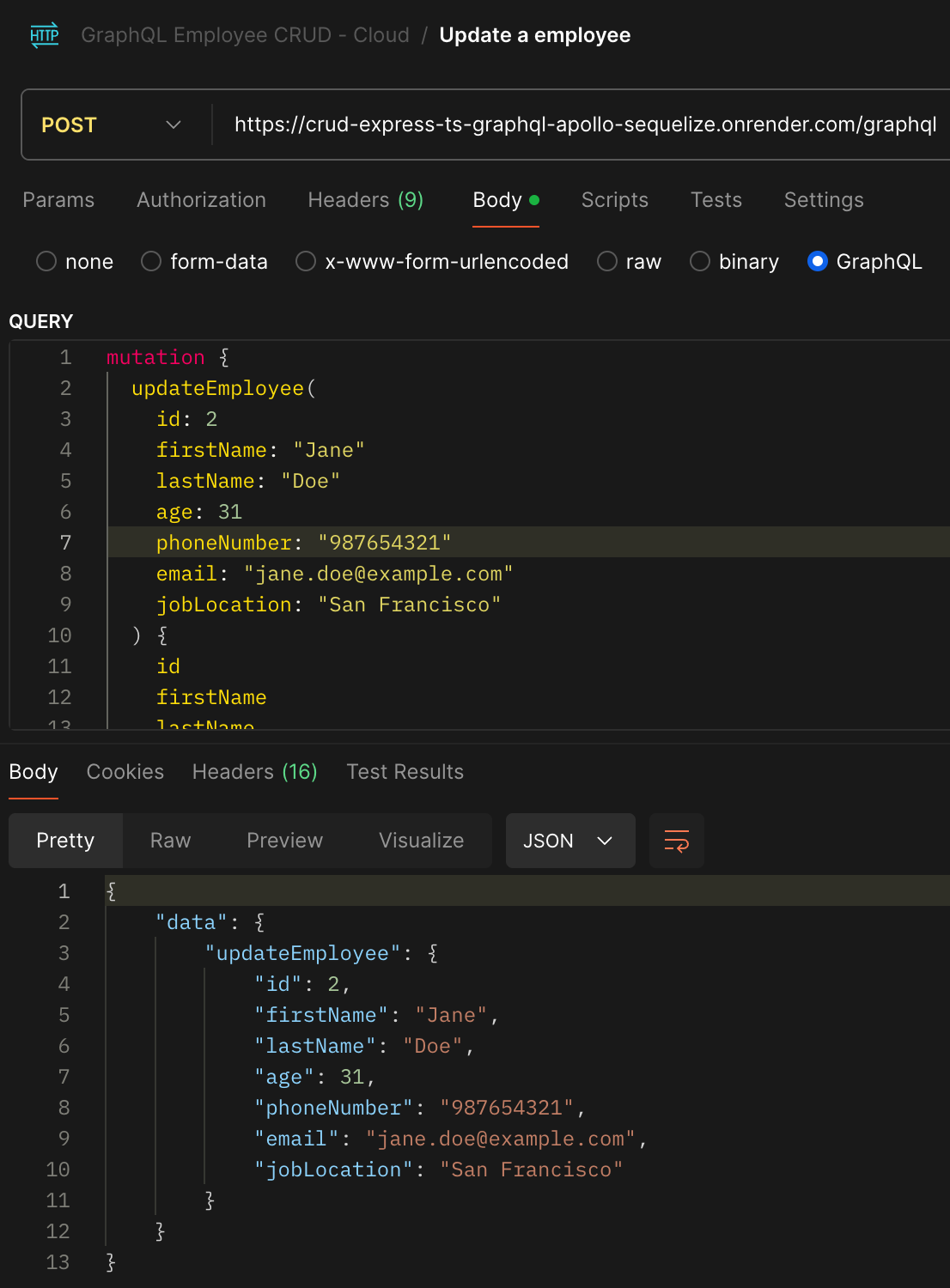Click the "email" response line
This screenshot has width=950, height=1288.
coord(451,1139)
